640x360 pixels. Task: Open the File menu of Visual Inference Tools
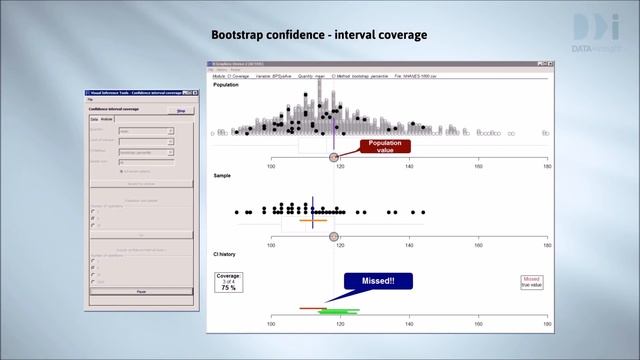pyautogui.click(x=90, y=100)
